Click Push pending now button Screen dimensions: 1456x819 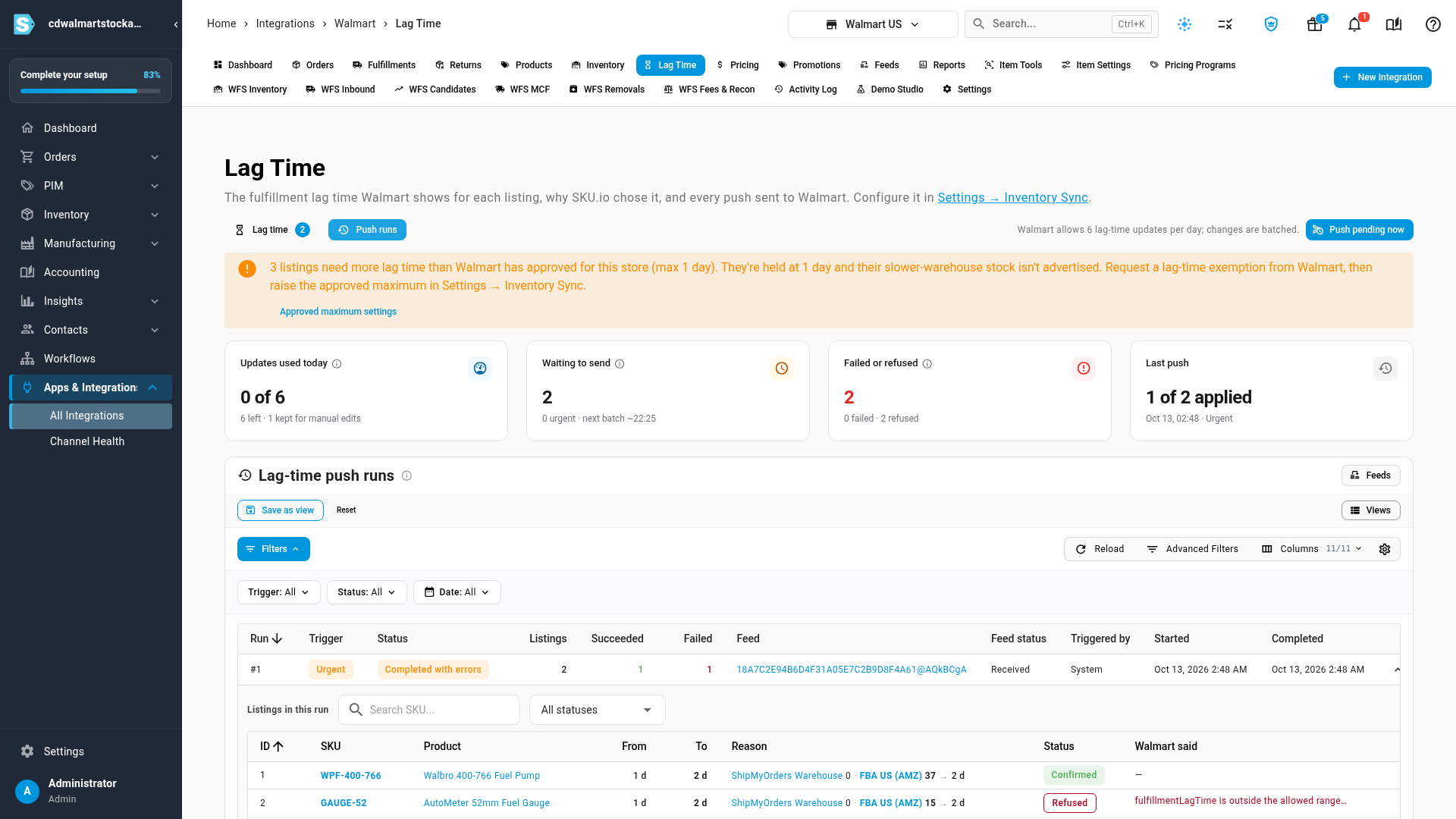pyautogui.click(x=1359, y=230)
